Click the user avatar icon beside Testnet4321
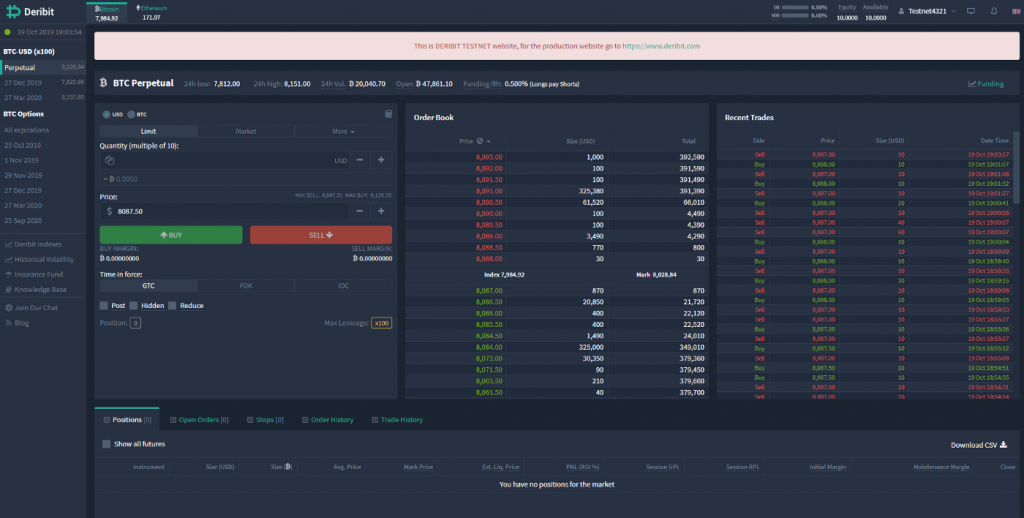Screen dimensions: 1024x518 click(901, 11)
